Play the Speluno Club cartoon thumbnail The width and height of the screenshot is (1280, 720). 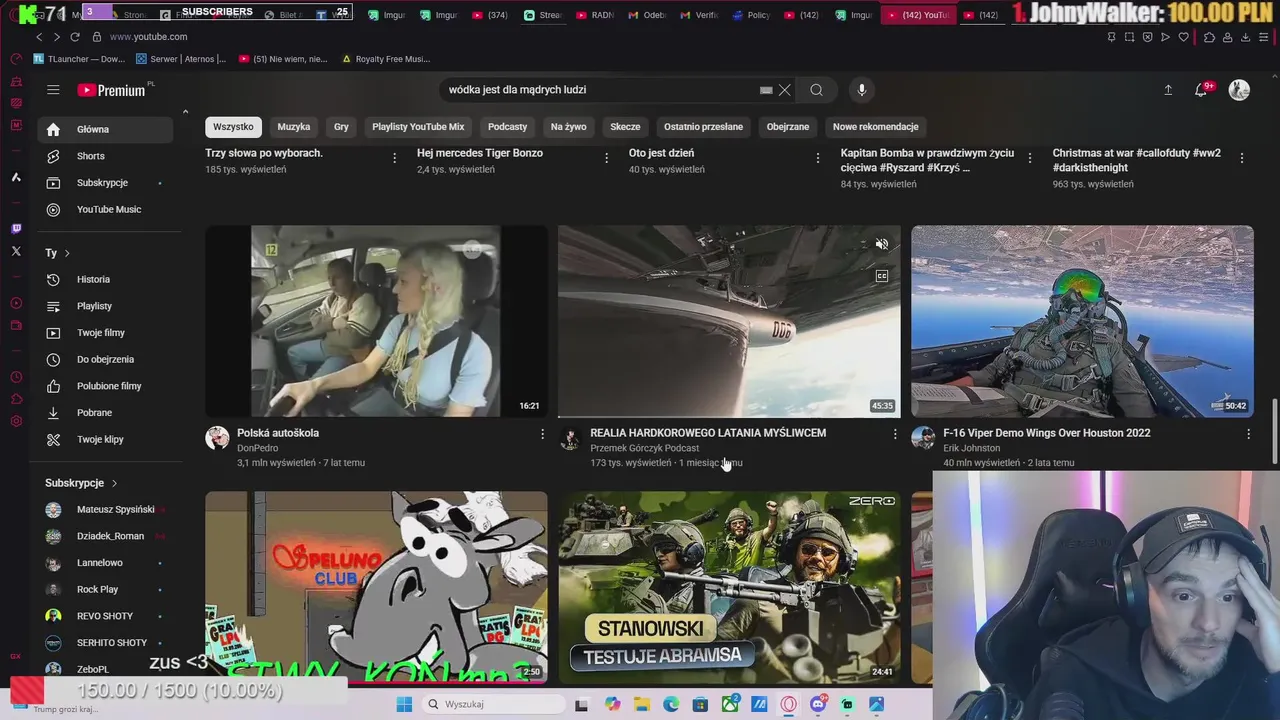pyautogui.click(x=376, y=587)
